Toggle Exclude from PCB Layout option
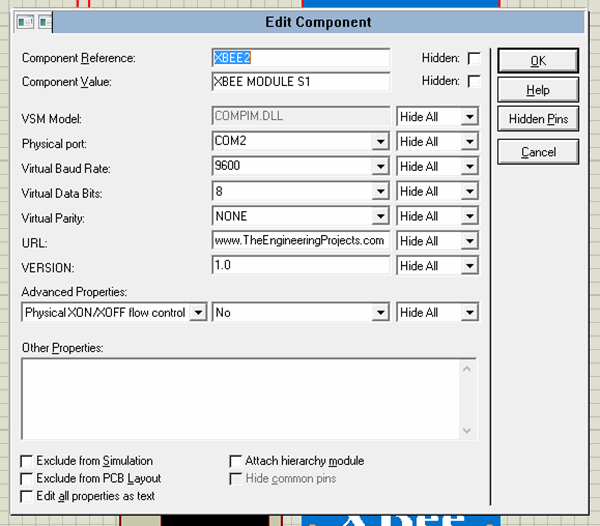This screenshot has height=526, width=600. tap(27, 479)
